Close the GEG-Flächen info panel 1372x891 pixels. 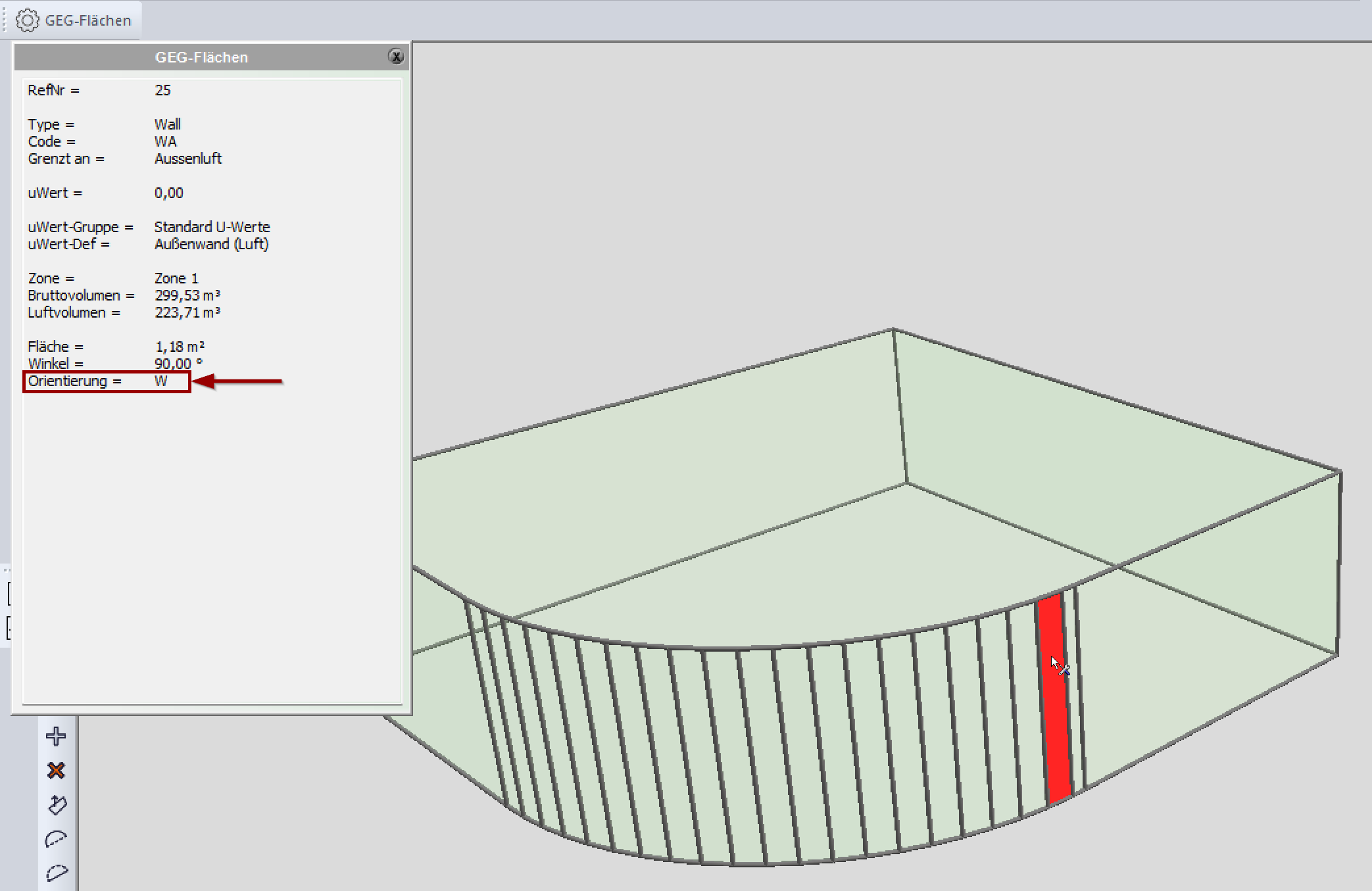point(396,57)
